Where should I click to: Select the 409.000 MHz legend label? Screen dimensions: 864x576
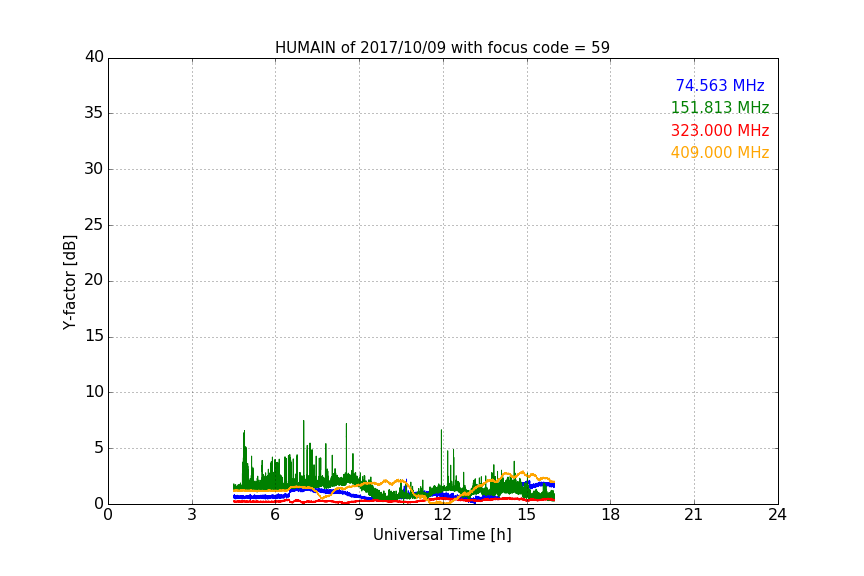720,153
